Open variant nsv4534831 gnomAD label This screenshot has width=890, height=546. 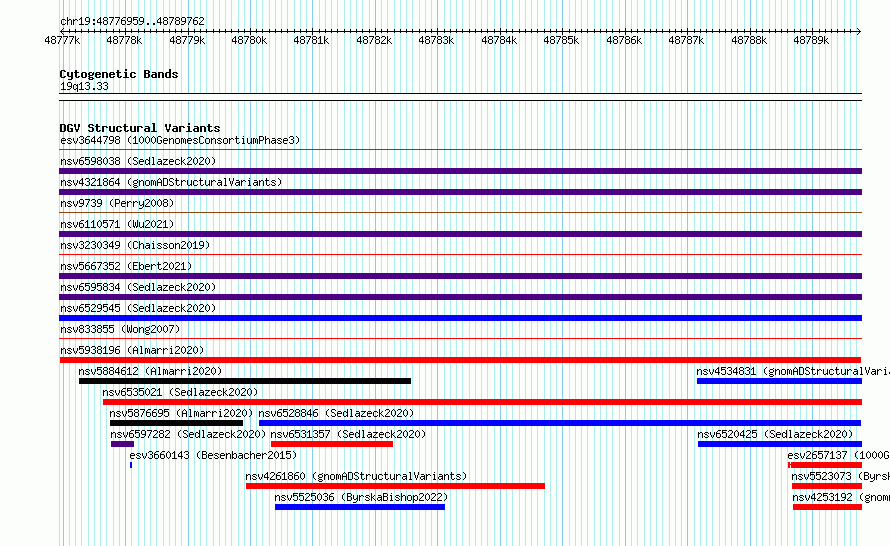[793, 371]
